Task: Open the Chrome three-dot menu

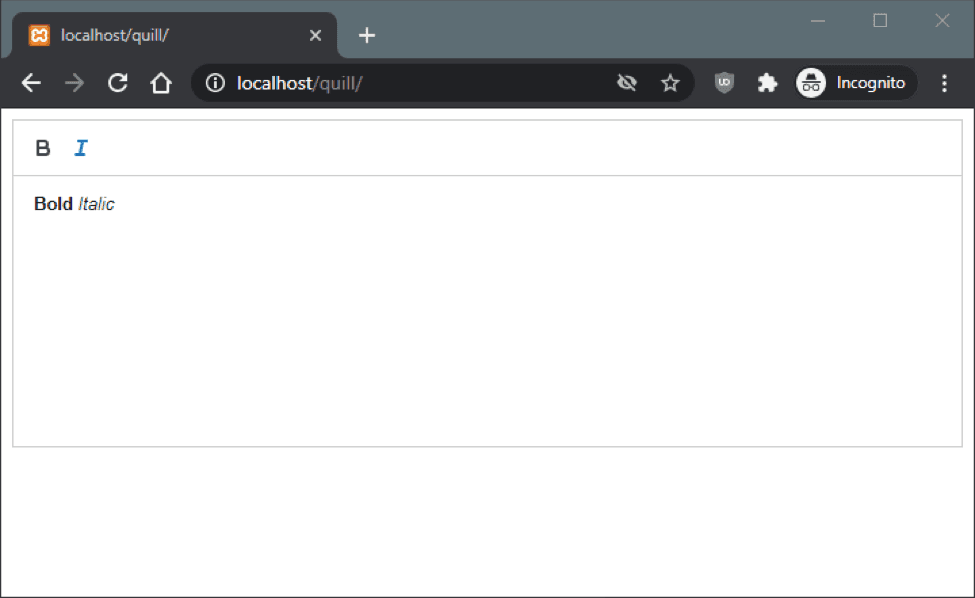Action: (x=944, y=83)
